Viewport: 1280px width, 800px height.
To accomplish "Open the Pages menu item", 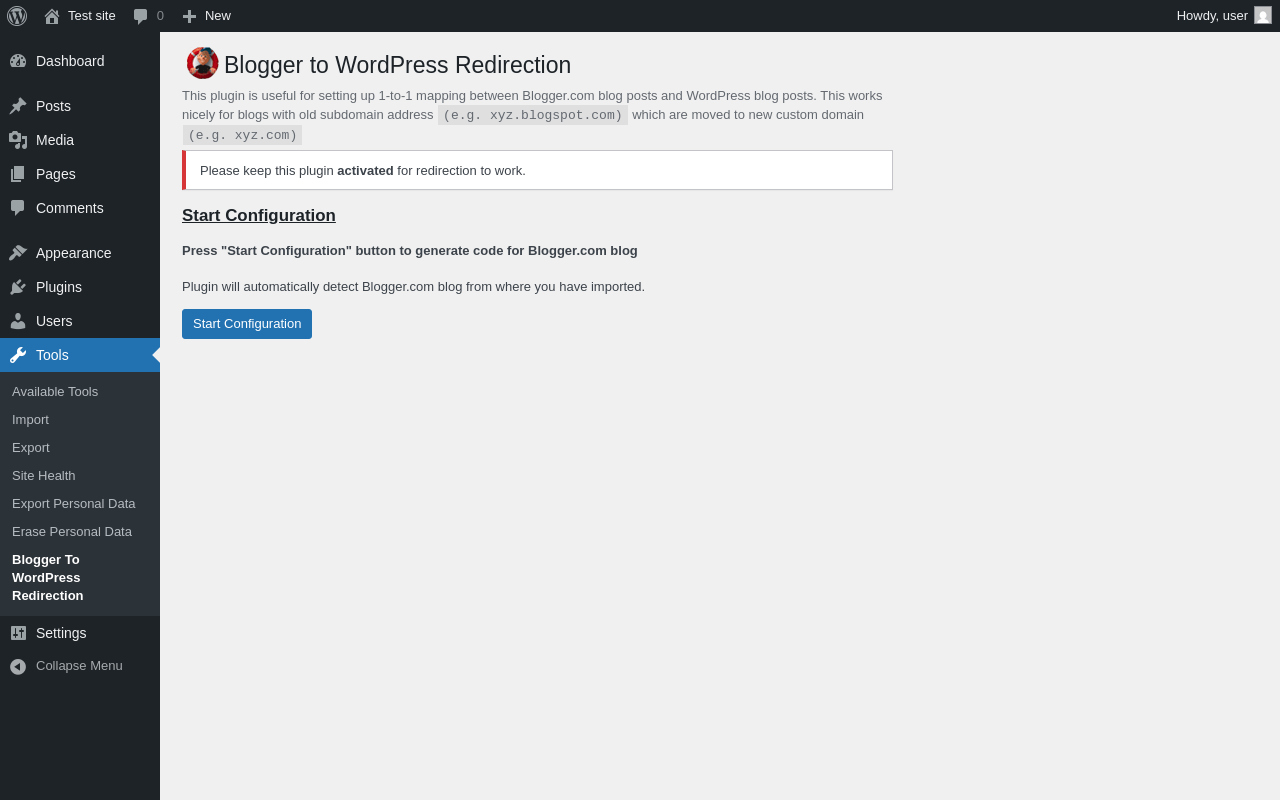I will tap(80, 174).
